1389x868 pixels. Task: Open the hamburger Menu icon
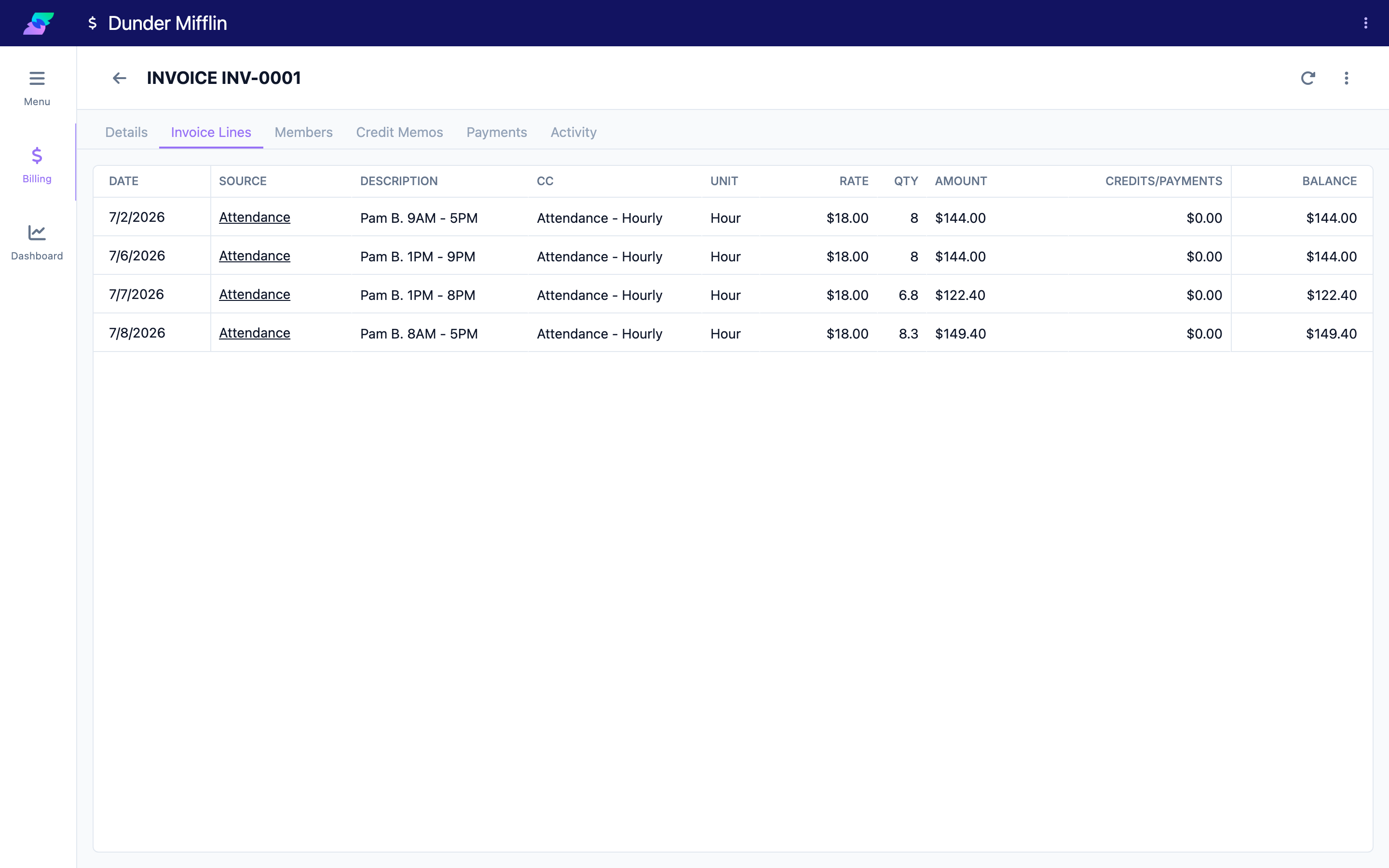(x=37, y=78)
